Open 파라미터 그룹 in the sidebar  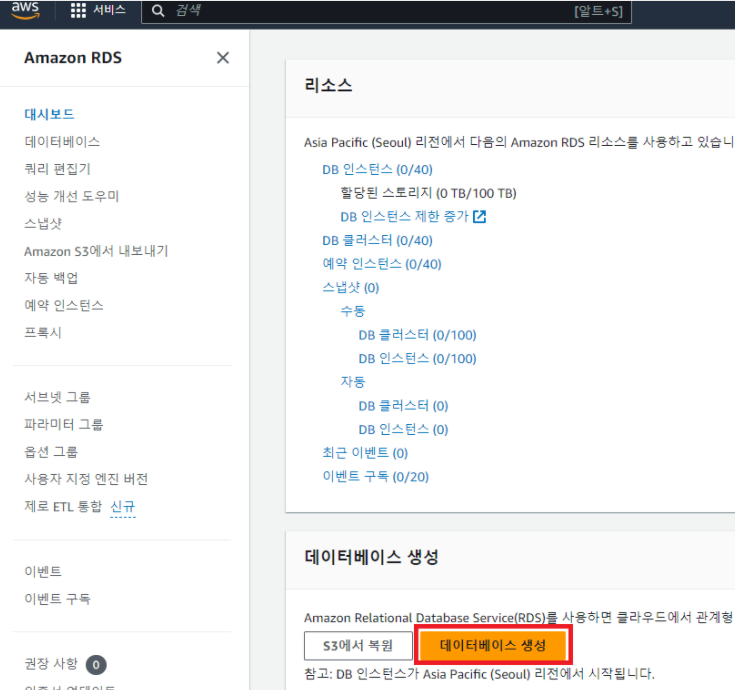coord(63,424)
